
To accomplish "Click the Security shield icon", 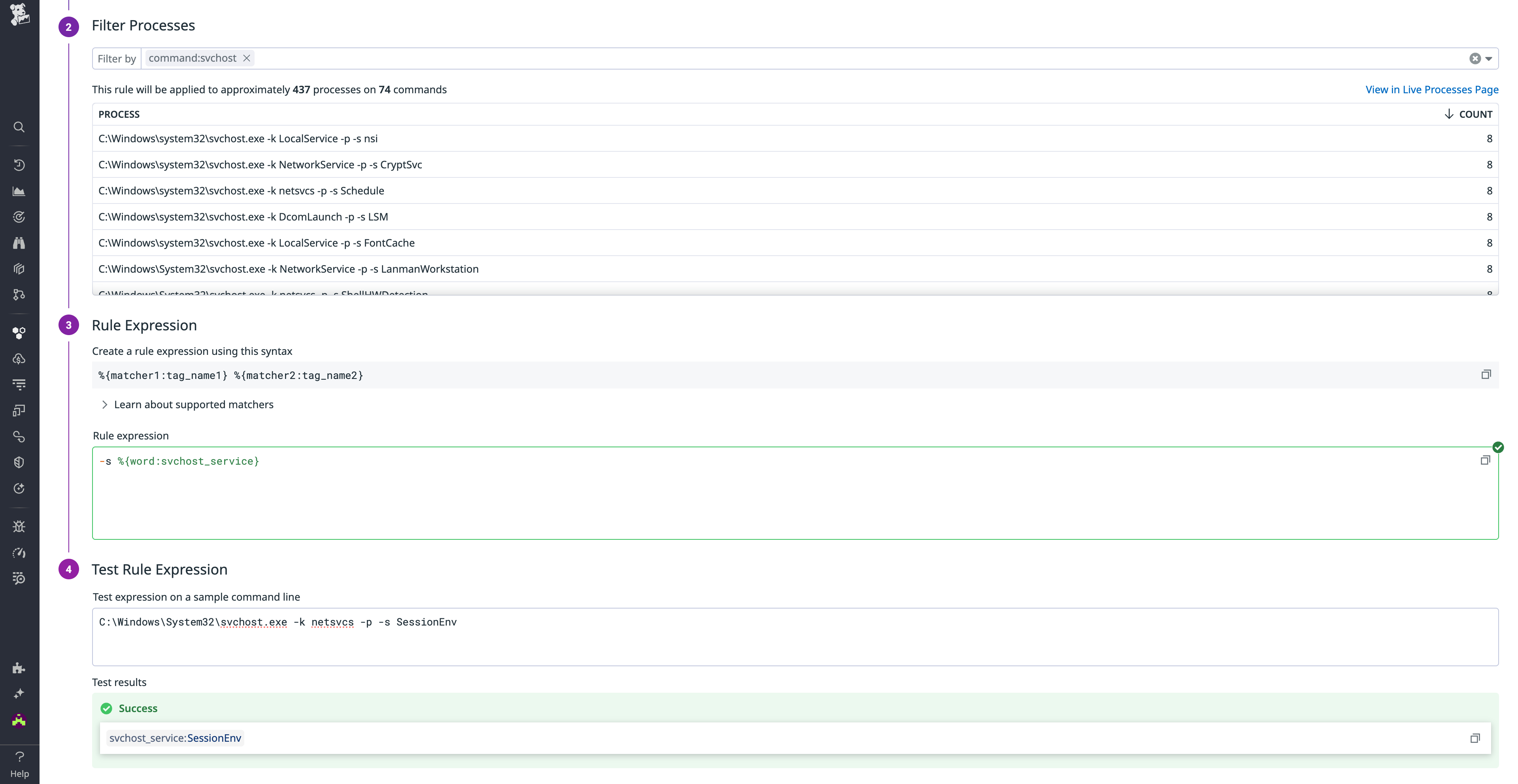I will pyautogui.click(x=19, y=462).
